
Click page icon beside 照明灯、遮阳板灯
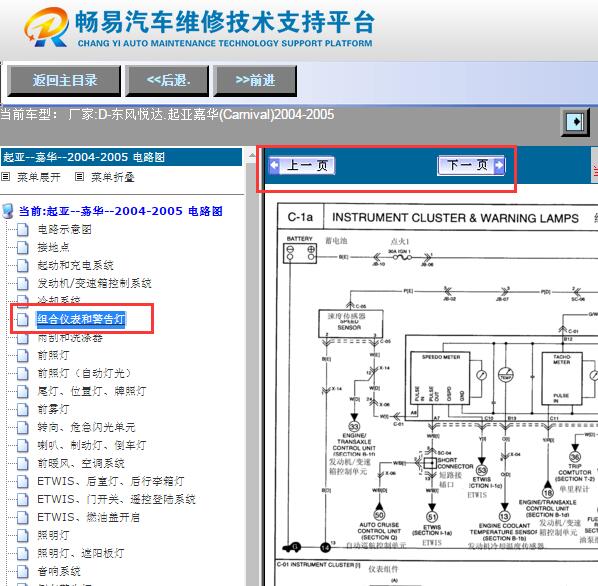(x=23, y=554)
